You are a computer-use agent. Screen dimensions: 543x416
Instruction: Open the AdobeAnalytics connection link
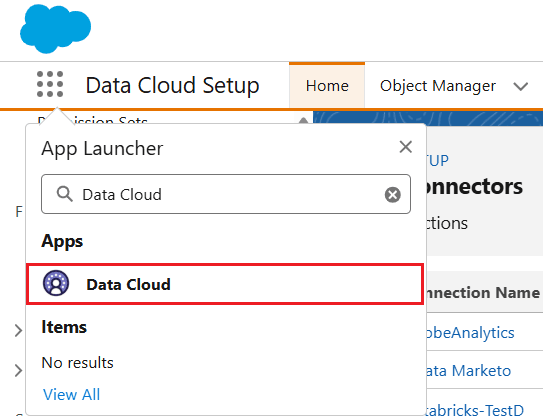click(470, 333)
